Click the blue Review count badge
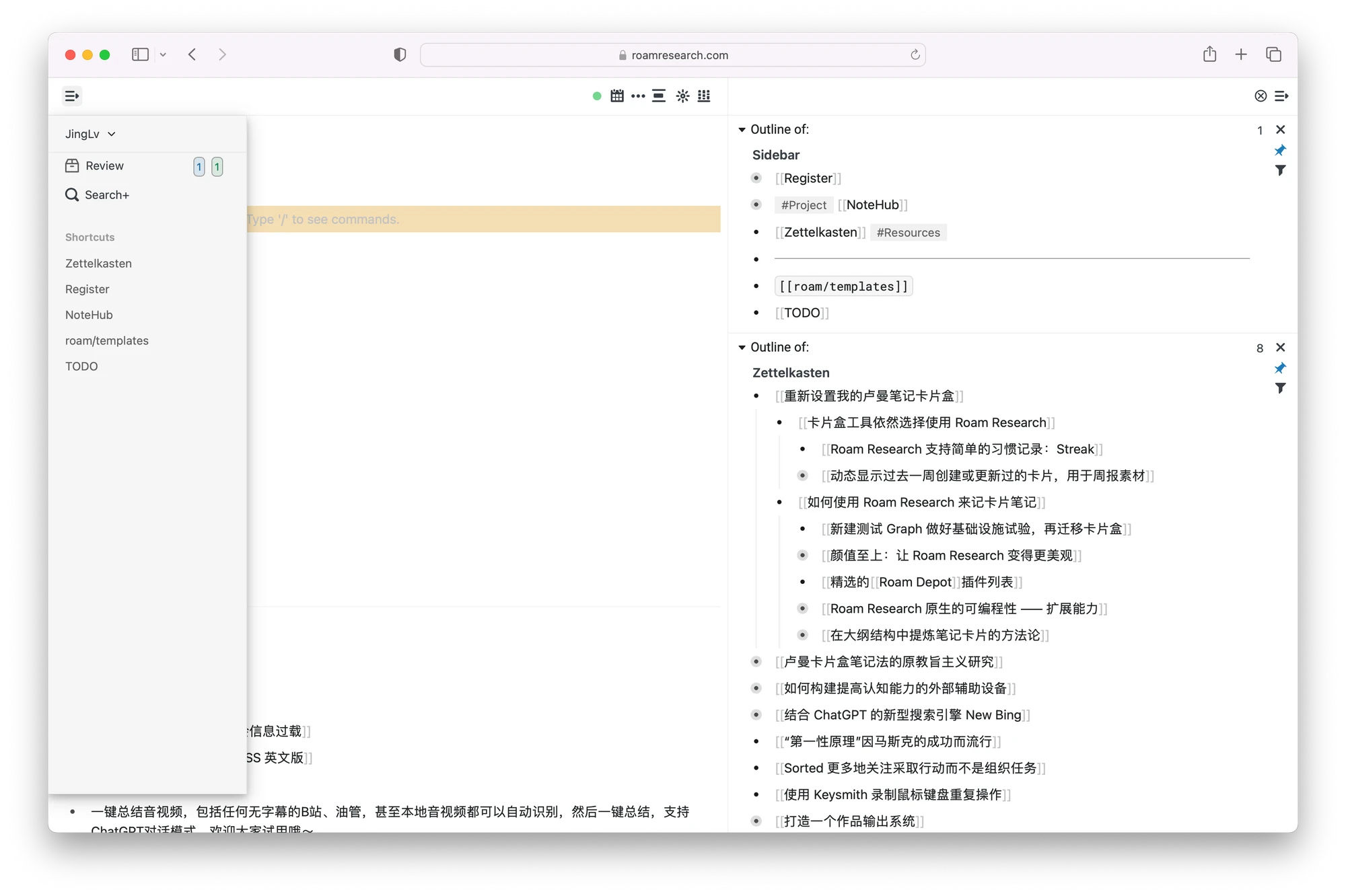 pyautogui.click(x=199, y=167)
